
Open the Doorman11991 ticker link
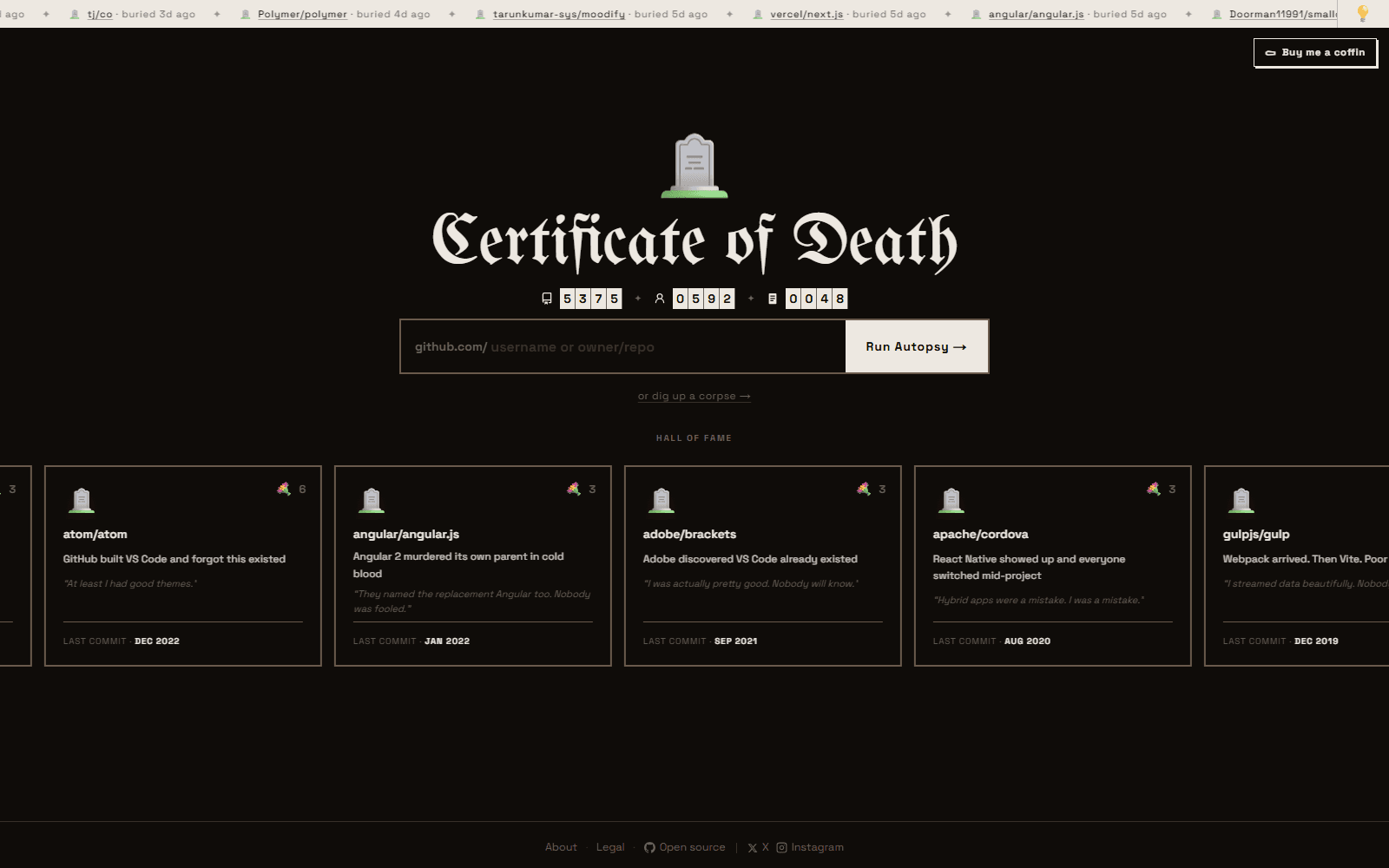(1283, 14)
